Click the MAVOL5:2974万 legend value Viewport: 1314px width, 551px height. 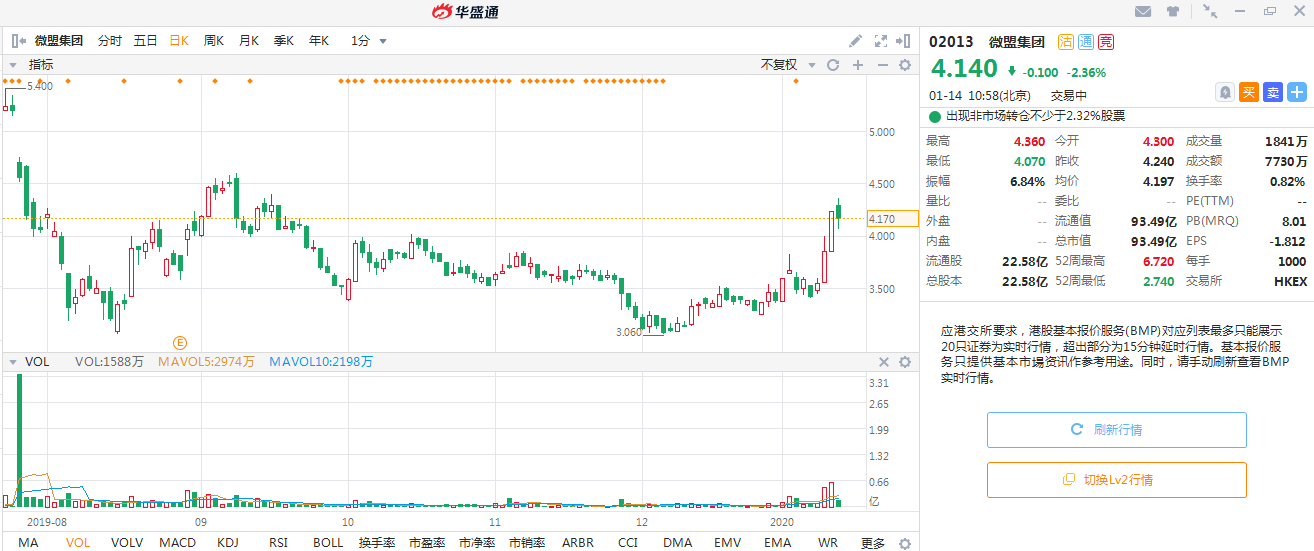(207, 362)
